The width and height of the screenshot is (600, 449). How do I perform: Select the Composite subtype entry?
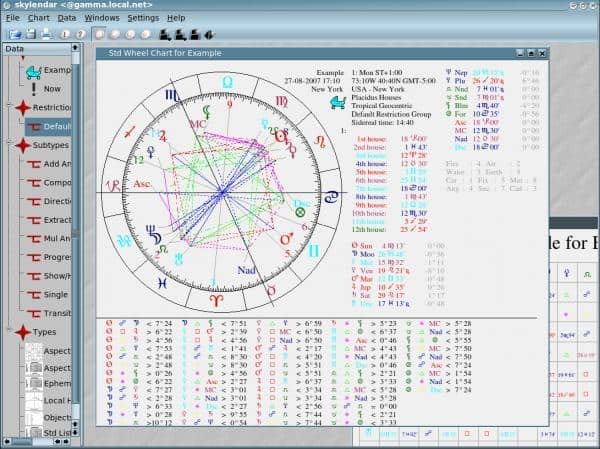pyautogui.click(x=49, y=183)
